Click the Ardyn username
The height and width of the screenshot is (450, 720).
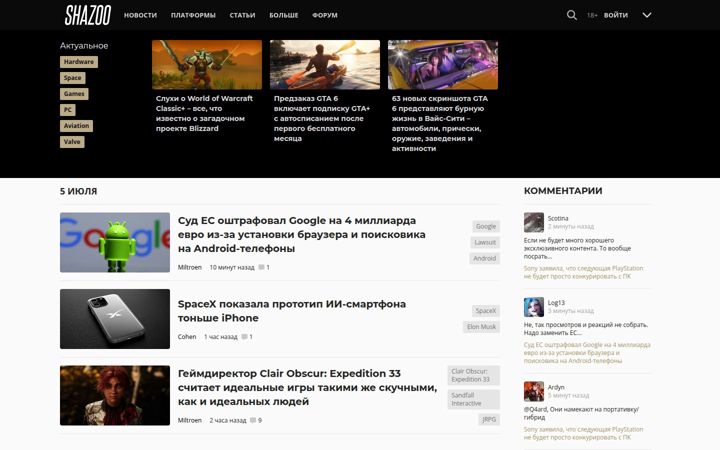coord(556,387)
